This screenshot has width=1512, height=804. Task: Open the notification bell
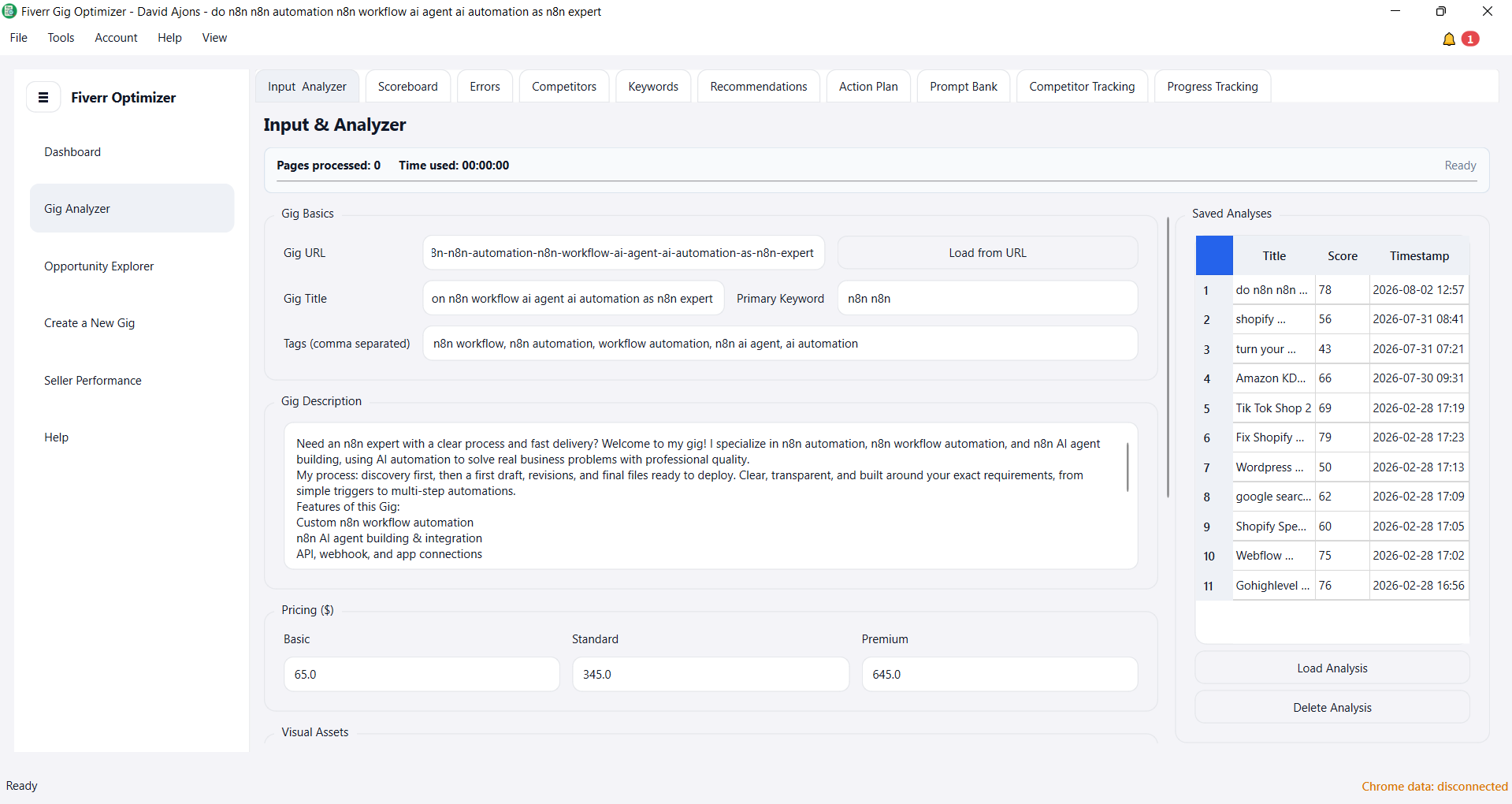[x=1448, y=39]
